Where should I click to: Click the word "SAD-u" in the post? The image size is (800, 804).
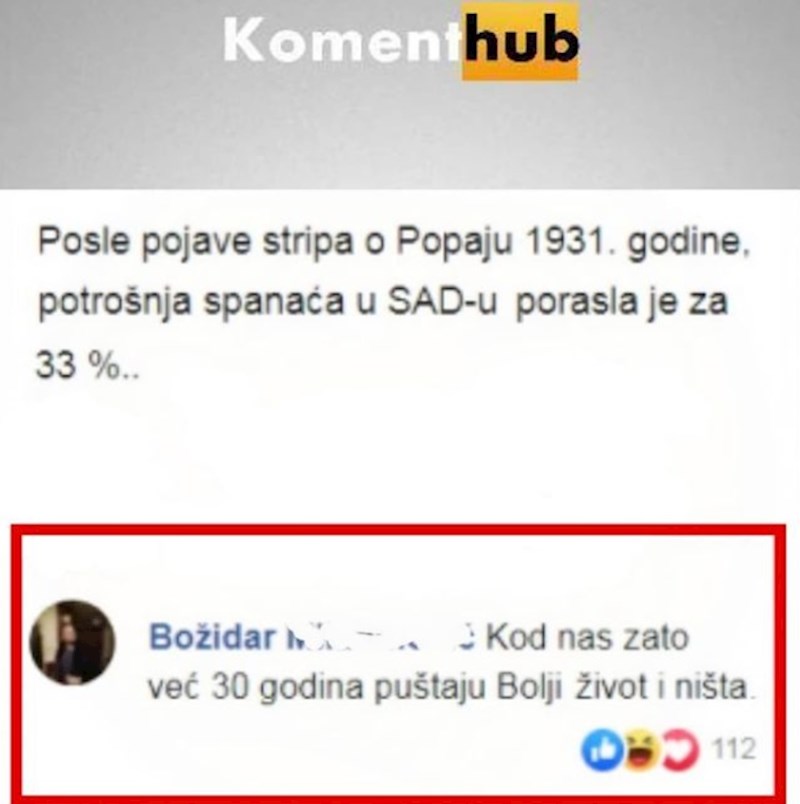(x=442, y=300)
